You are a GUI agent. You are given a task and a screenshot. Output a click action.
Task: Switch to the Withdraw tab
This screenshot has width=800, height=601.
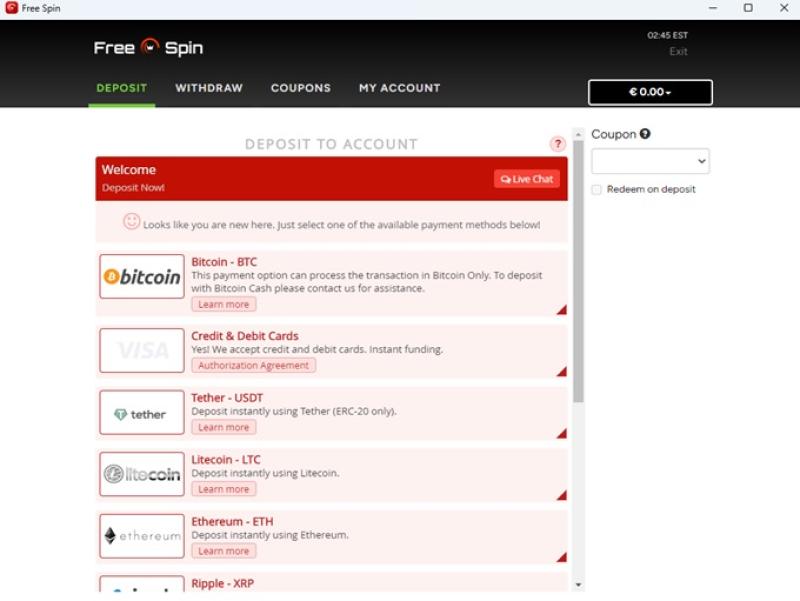(x=209, y=88)
